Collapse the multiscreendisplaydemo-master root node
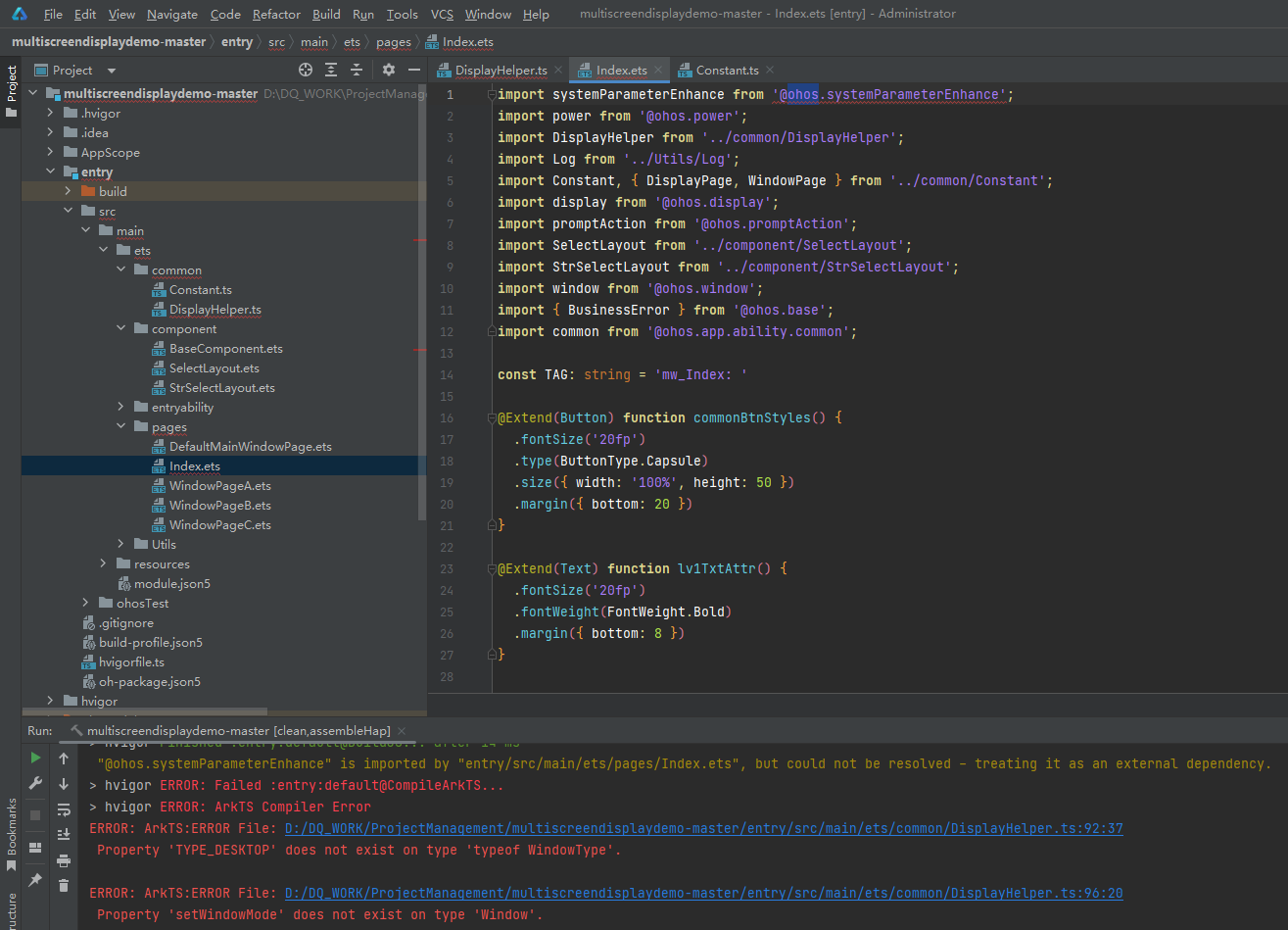Image resolution: width=1288 pixels, height=930 pixels. [x=32, y=93]
